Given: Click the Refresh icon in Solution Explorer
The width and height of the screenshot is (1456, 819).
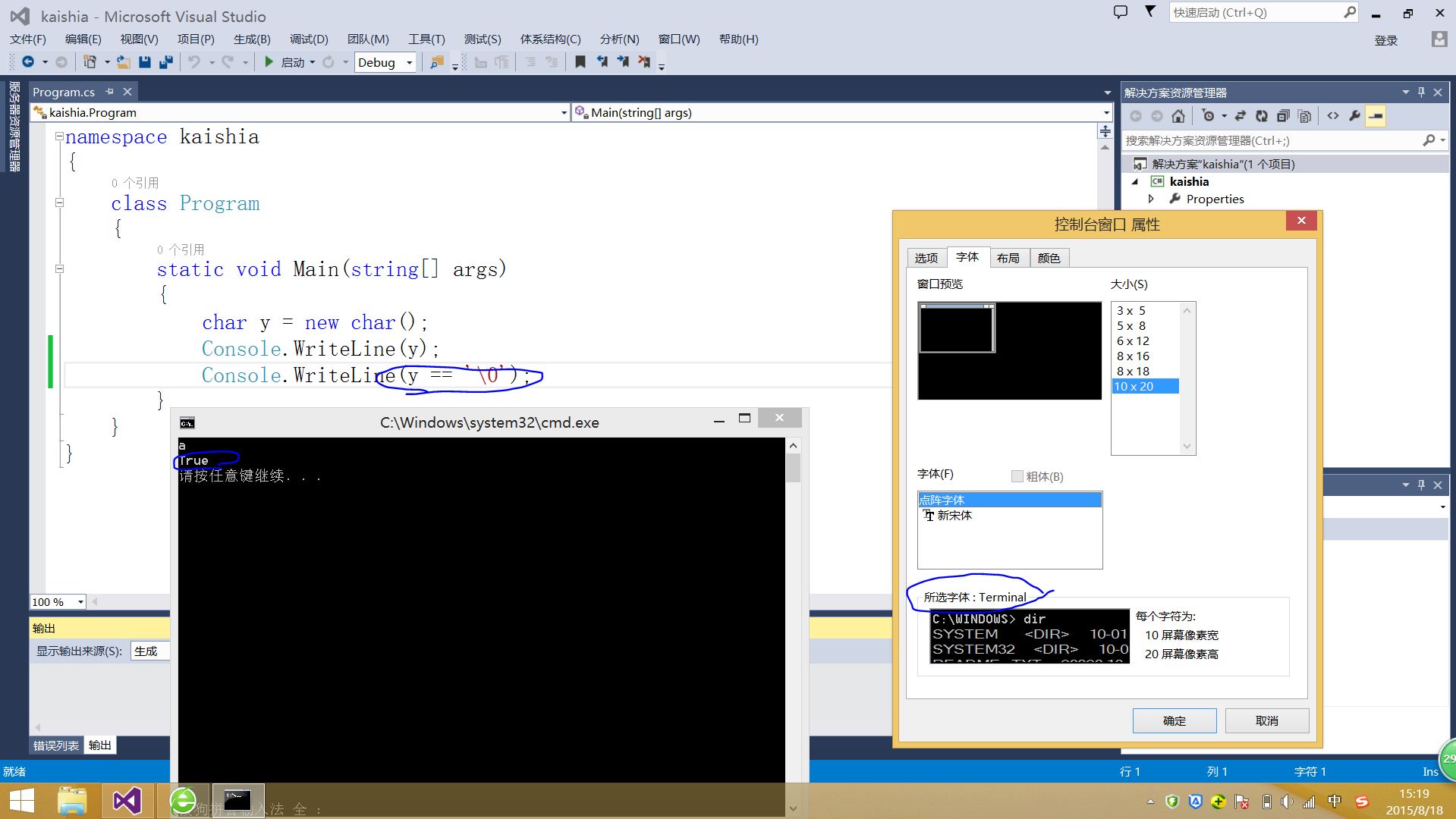Looking at the screenshot, I should pyautogui.click(x=1262, y=116).
